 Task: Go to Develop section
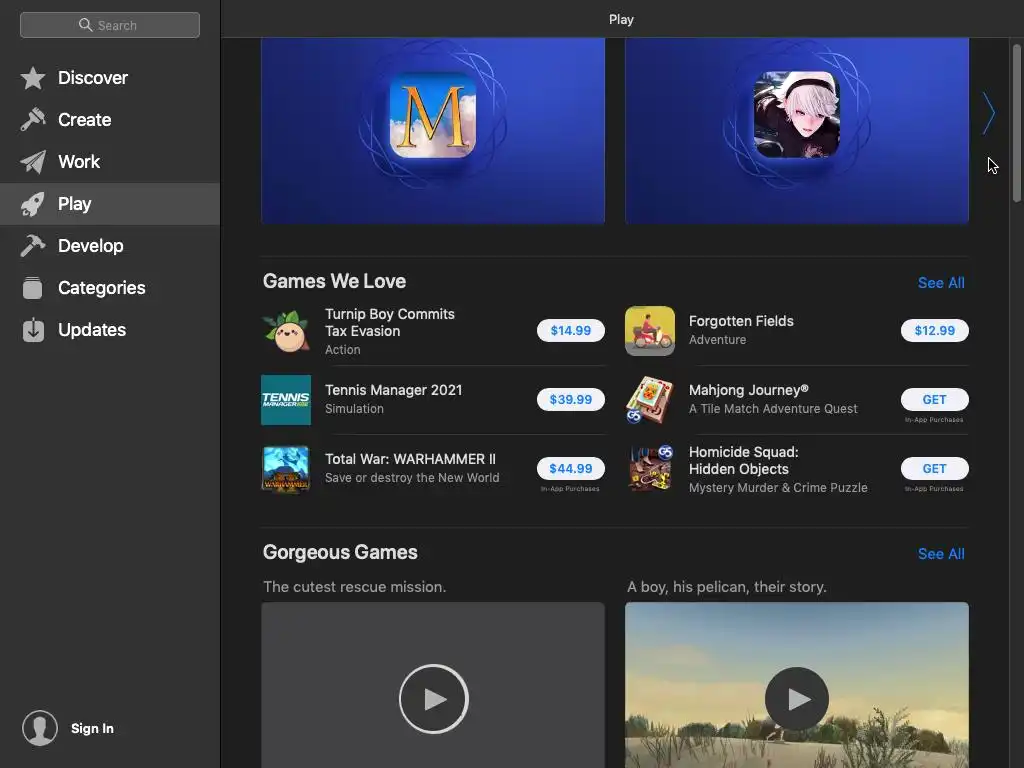coord(110,246)
